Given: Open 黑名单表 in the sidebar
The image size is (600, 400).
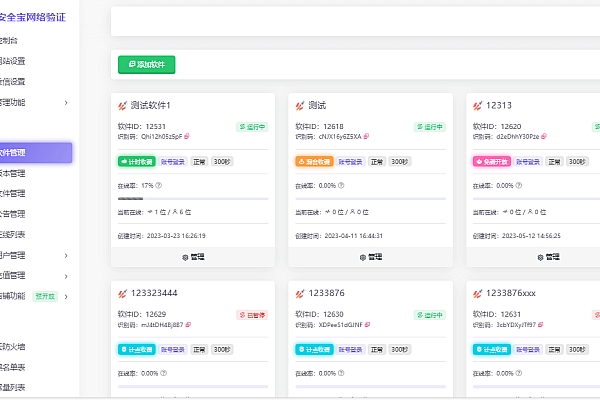Looking at the screenshot, I should click(x=12, y=367).
